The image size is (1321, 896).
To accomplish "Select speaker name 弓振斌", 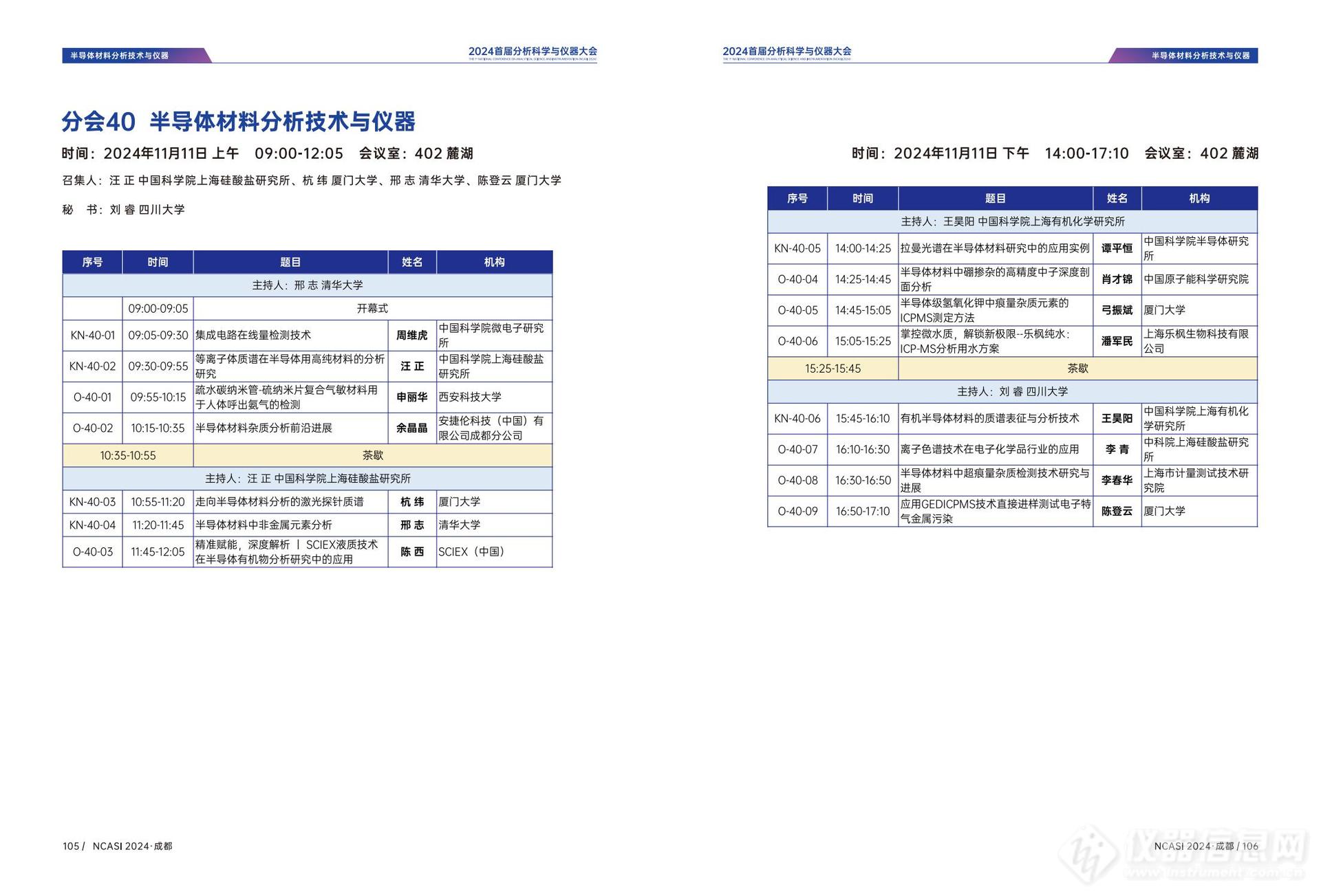I will [1117, 310].
